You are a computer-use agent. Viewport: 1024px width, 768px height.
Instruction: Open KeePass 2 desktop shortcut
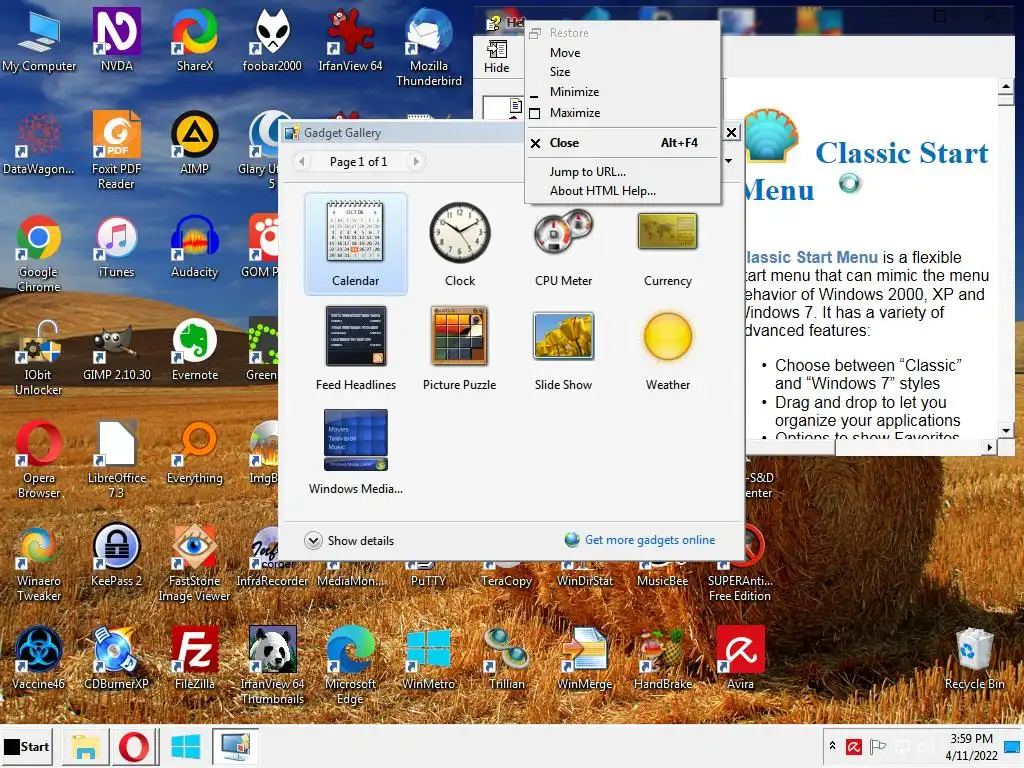tap(117, 556)
